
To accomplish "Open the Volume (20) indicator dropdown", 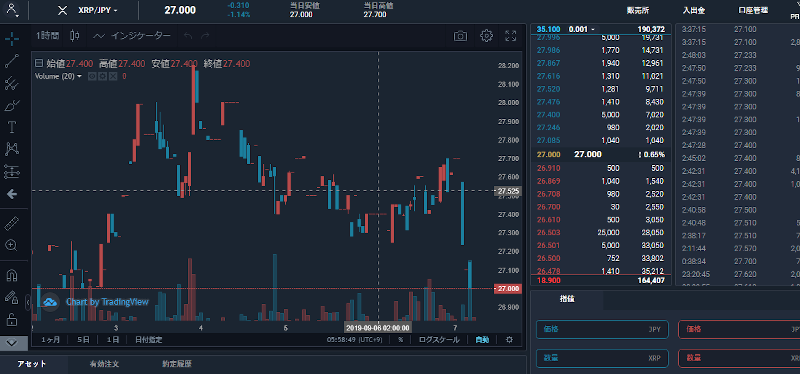I will tap(58, 77).
